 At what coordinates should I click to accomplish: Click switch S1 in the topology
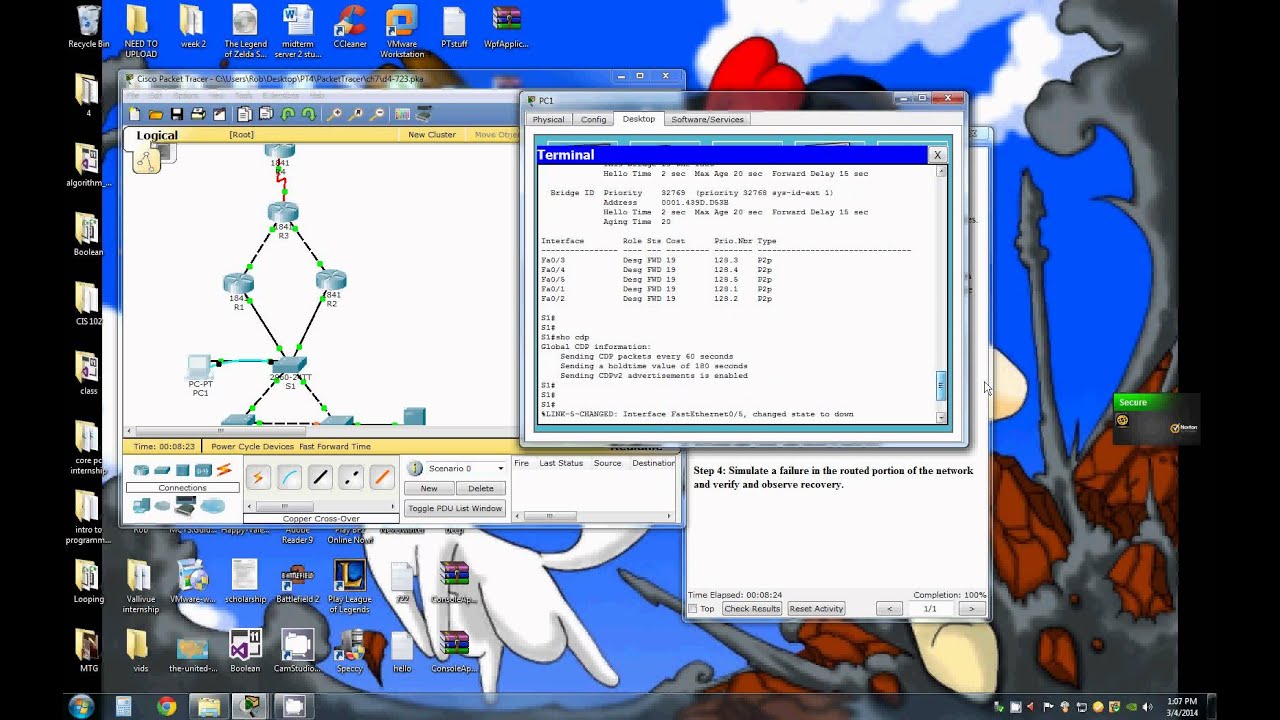[289, 366]
